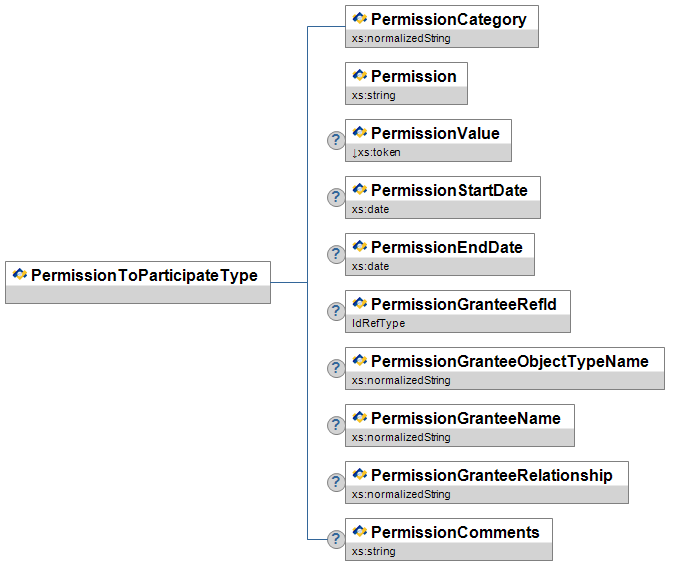
Task: Click the xs:string type under PermissionComments
Action: pyautogui.click(x=374, y=551)
